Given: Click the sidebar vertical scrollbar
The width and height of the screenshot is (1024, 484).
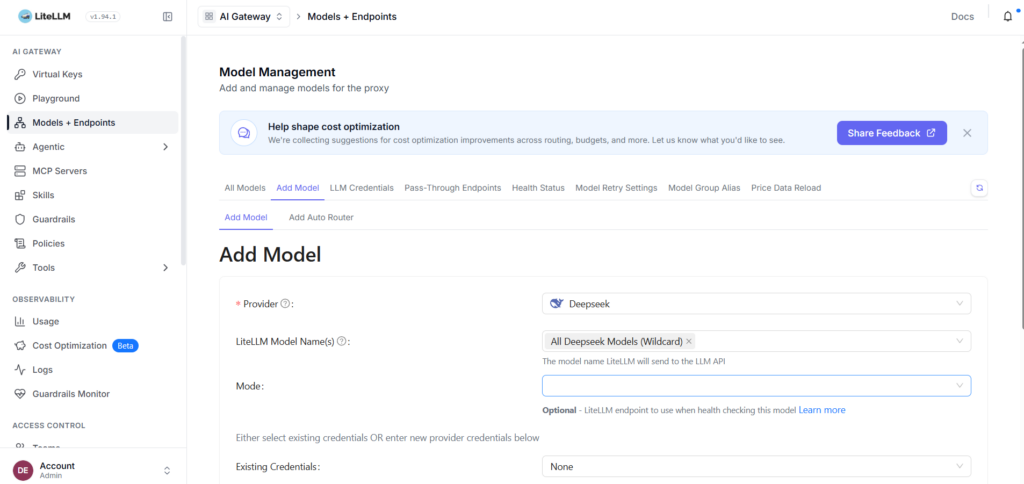Looking at the screenshot, I should (184, 150).
